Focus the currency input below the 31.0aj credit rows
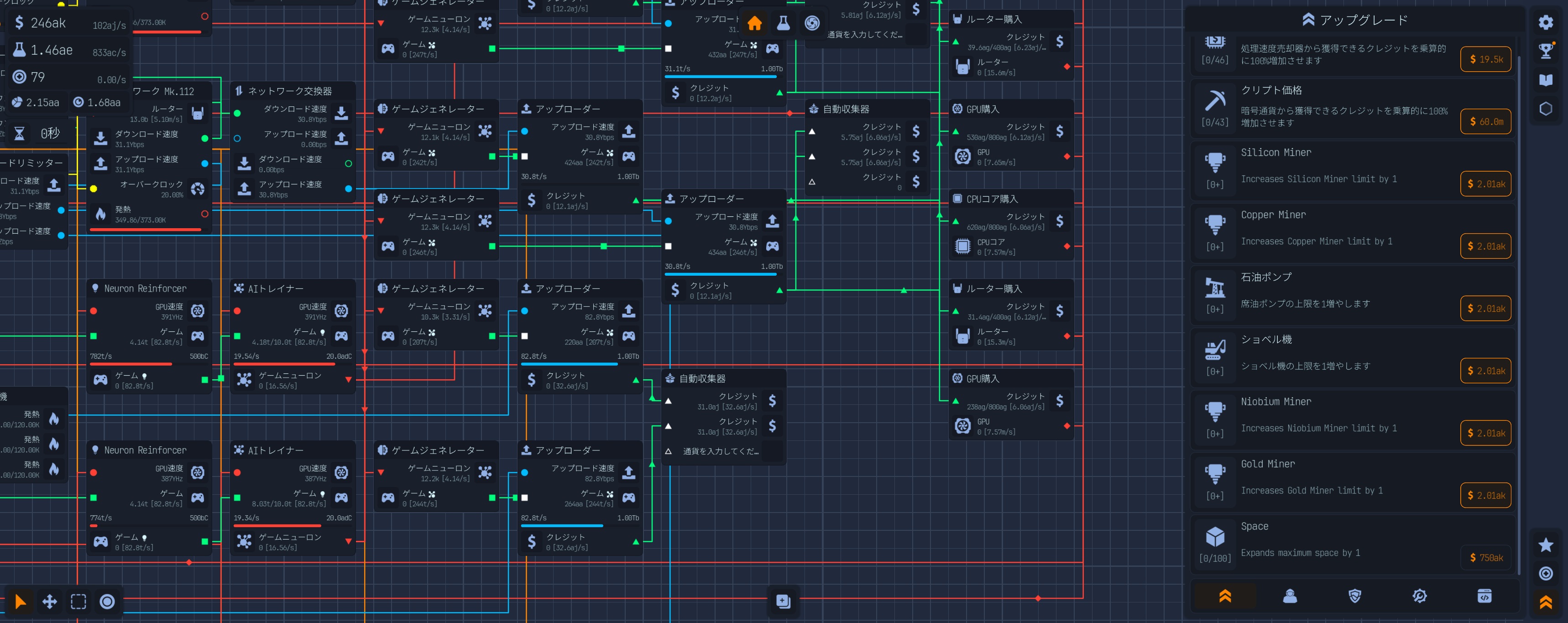Image resolution: width=1568 pixels, height=623 pixels. [x=721, y=451]
